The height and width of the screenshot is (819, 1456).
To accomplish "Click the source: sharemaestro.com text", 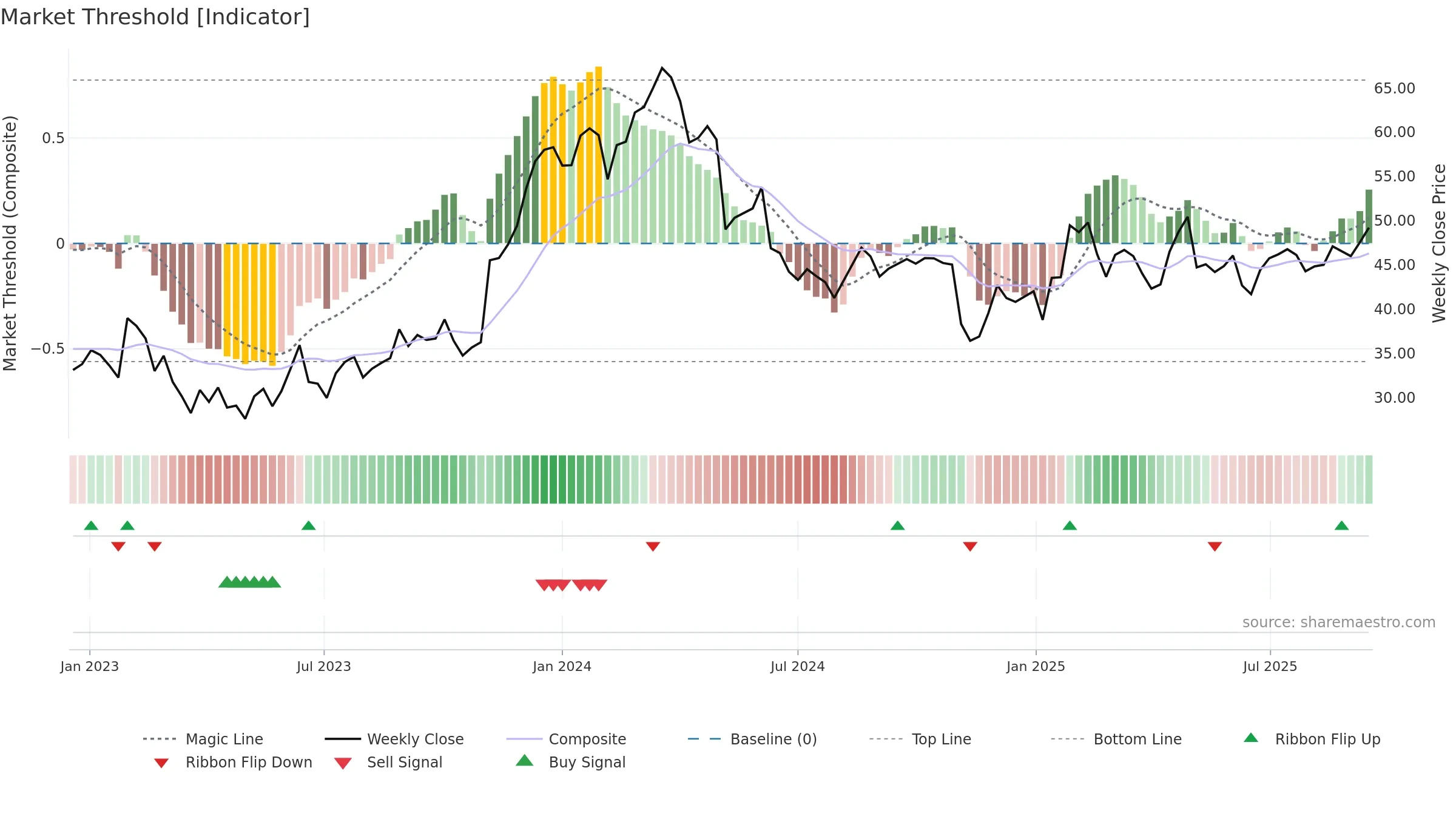I will [1339, 622].
